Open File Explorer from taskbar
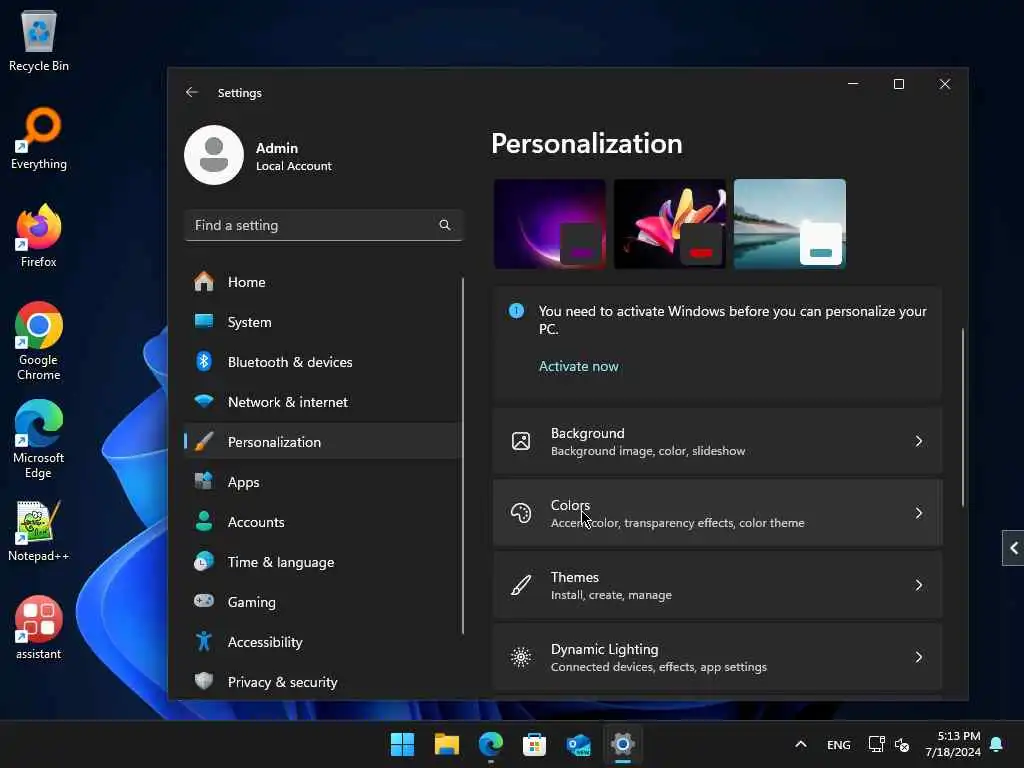Viewport: 1024px width, 768px height. (447, 744)
